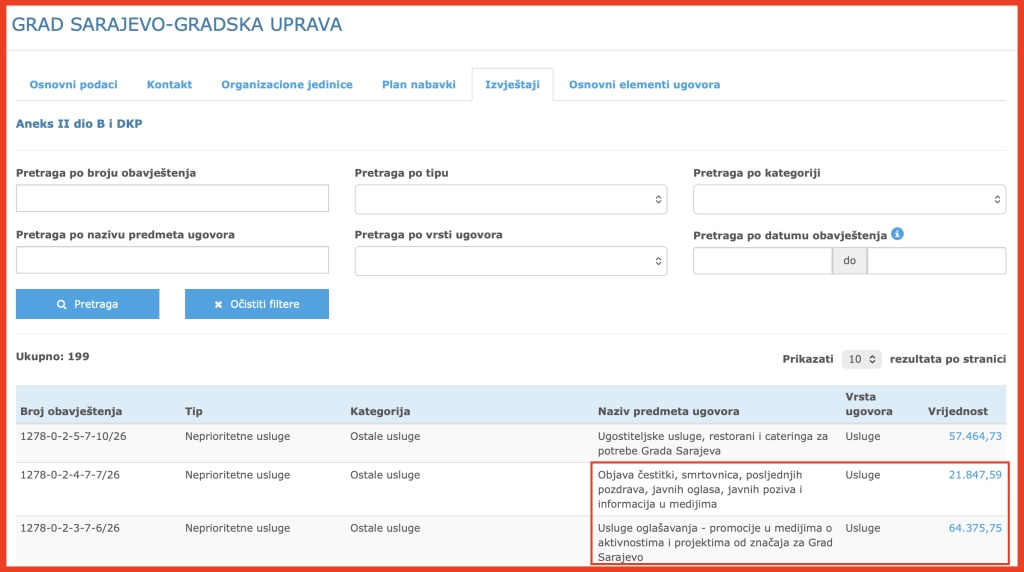Click the value link 64.375,75
This screenshot has width=1024, height=572.
tap(974, 528)
